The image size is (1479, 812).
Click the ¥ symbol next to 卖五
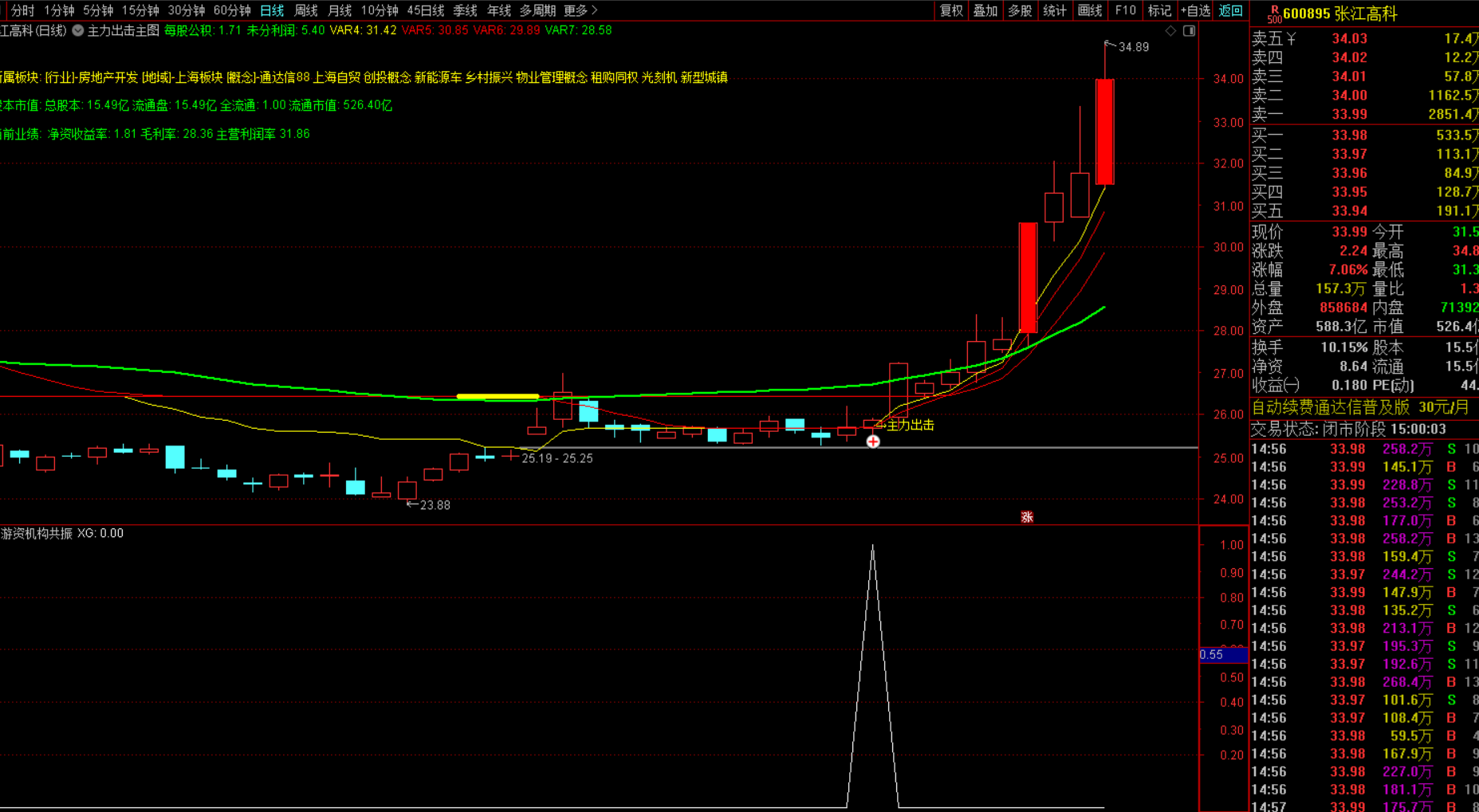pos(1291,38)
